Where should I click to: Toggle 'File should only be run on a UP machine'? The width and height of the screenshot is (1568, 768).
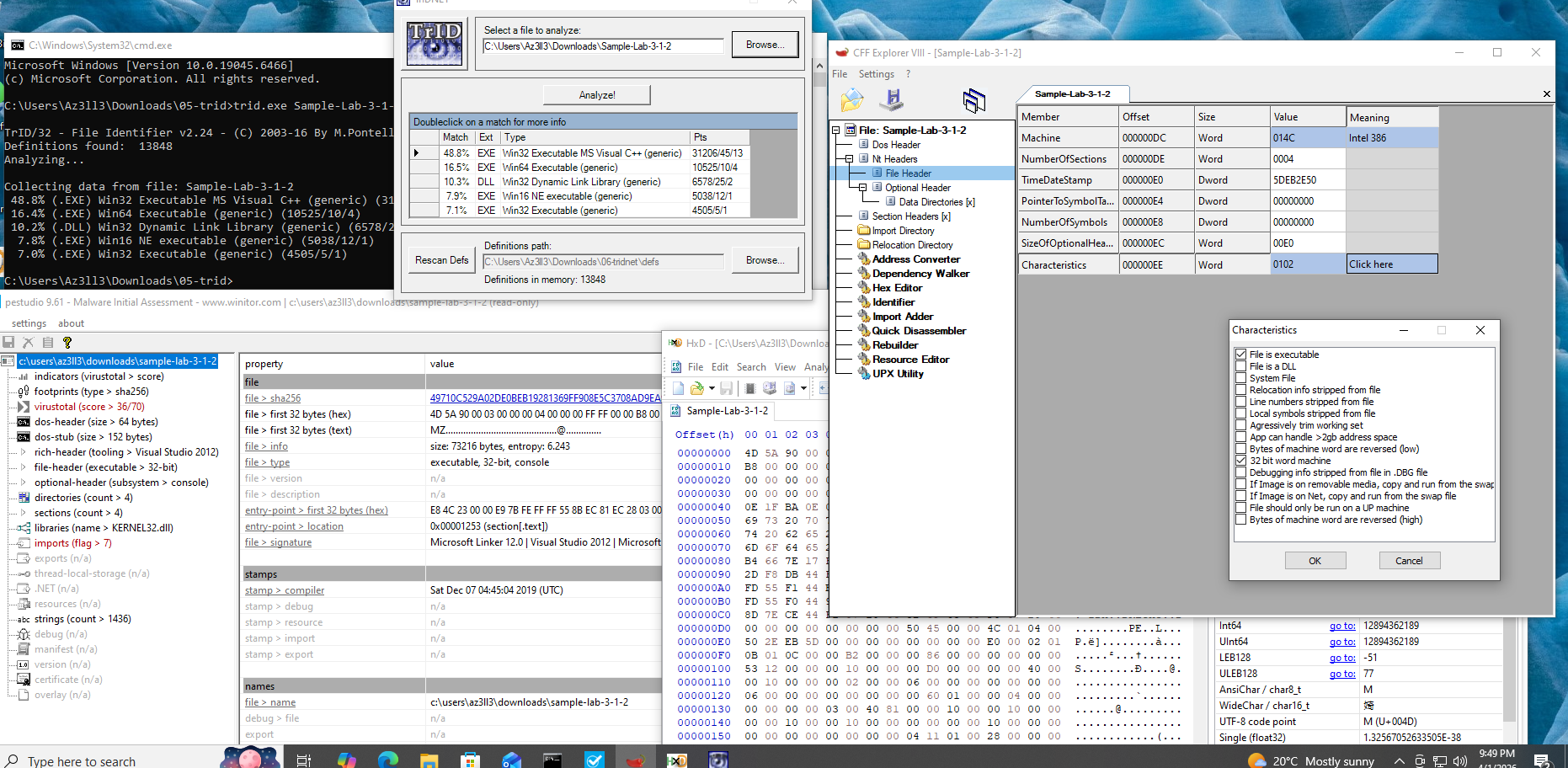1240,508
